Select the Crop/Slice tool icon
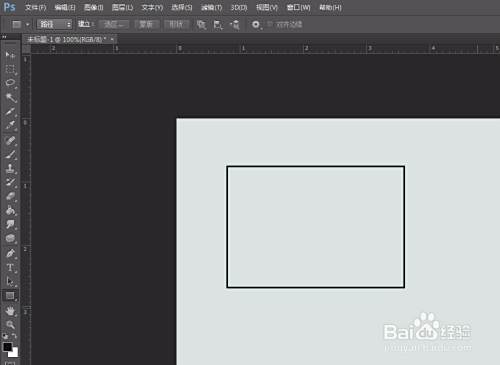Screen dimensions: 500x365 [10, 111]
